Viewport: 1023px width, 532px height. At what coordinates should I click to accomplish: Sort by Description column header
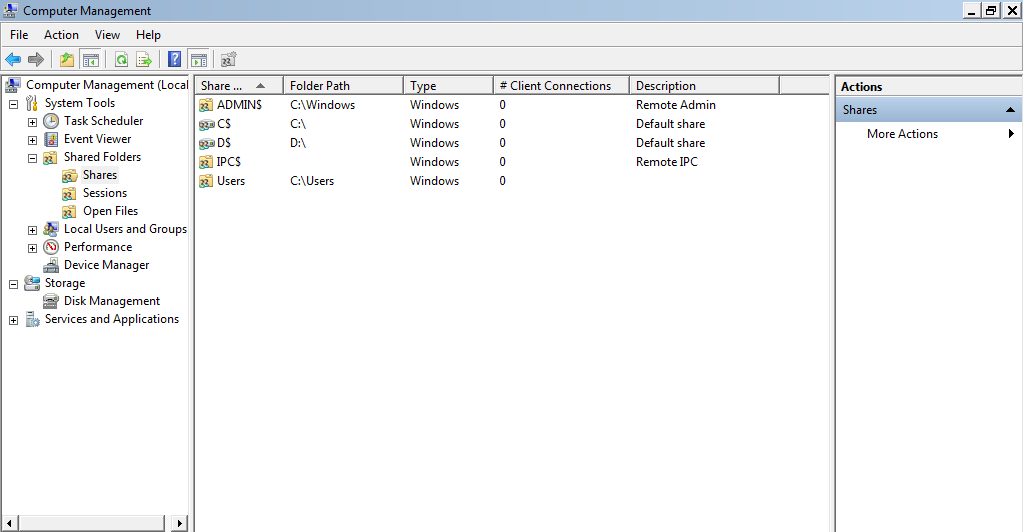tap(705, 86)
